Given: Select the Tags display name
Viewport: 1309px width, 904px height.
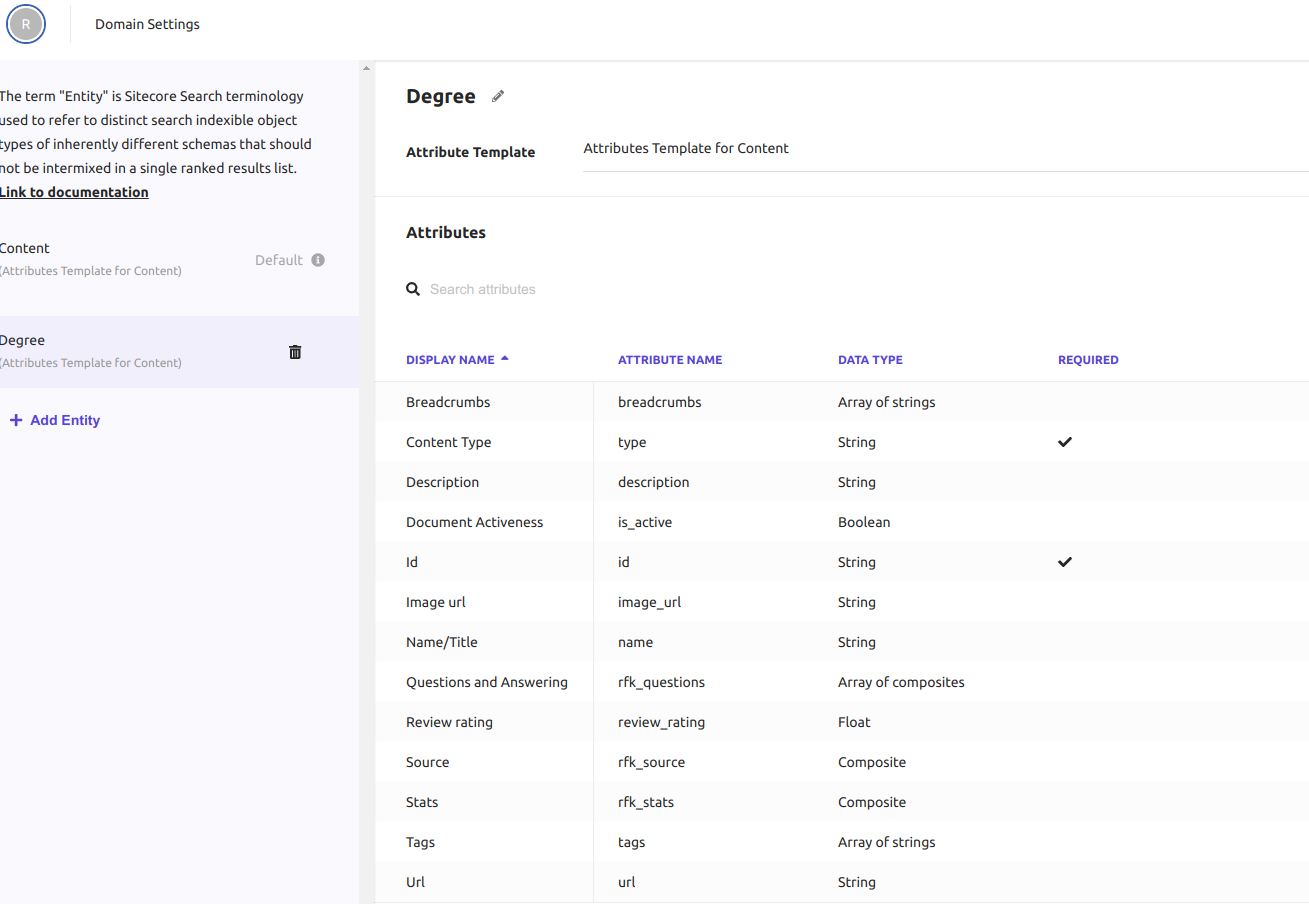Looking at the screenshot, I should point(420,842).
